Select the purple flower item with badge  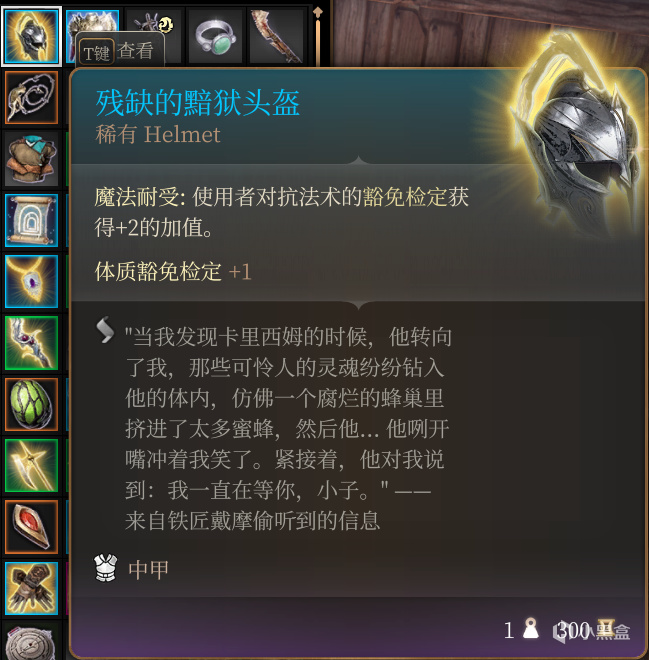[154, 22]
